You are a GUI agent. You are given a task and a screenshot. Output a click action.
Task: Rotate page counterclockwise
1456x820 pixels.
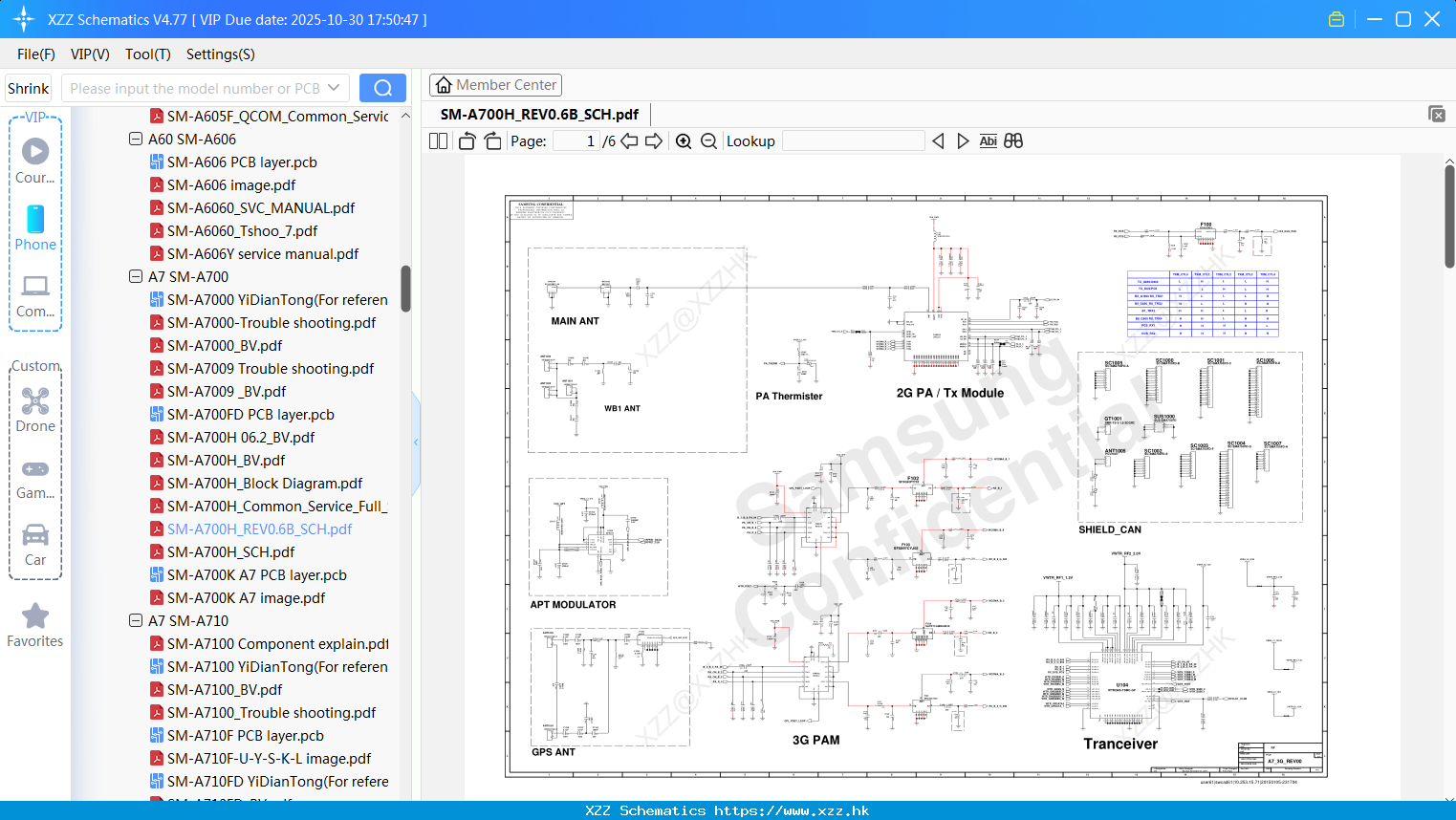(467, 141)
